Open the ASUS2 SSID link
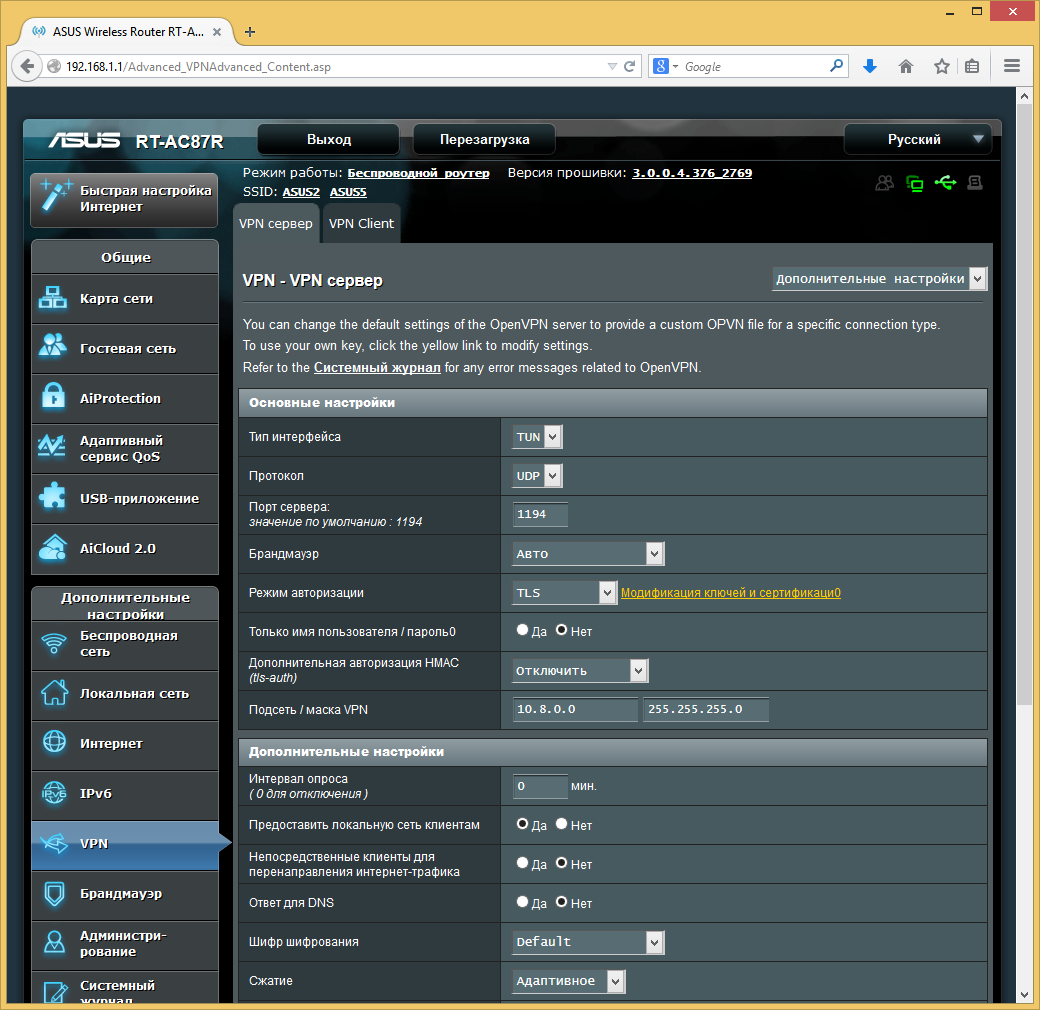Image resolution: width=1040 pixels, height=1010 pixels. tap(301, 192)
